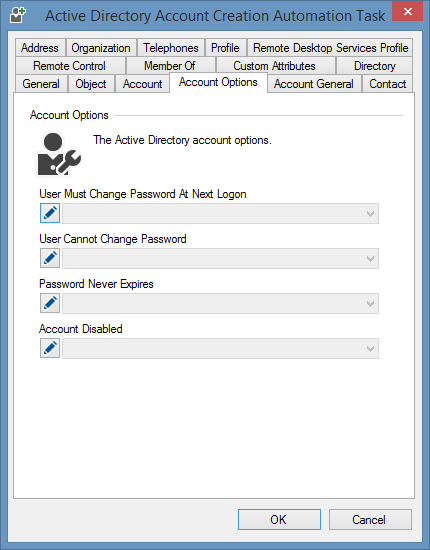430x550 pixels.
Task: Switch to the Account General tab
Action: pyautogui.click(x=314, y=84)
